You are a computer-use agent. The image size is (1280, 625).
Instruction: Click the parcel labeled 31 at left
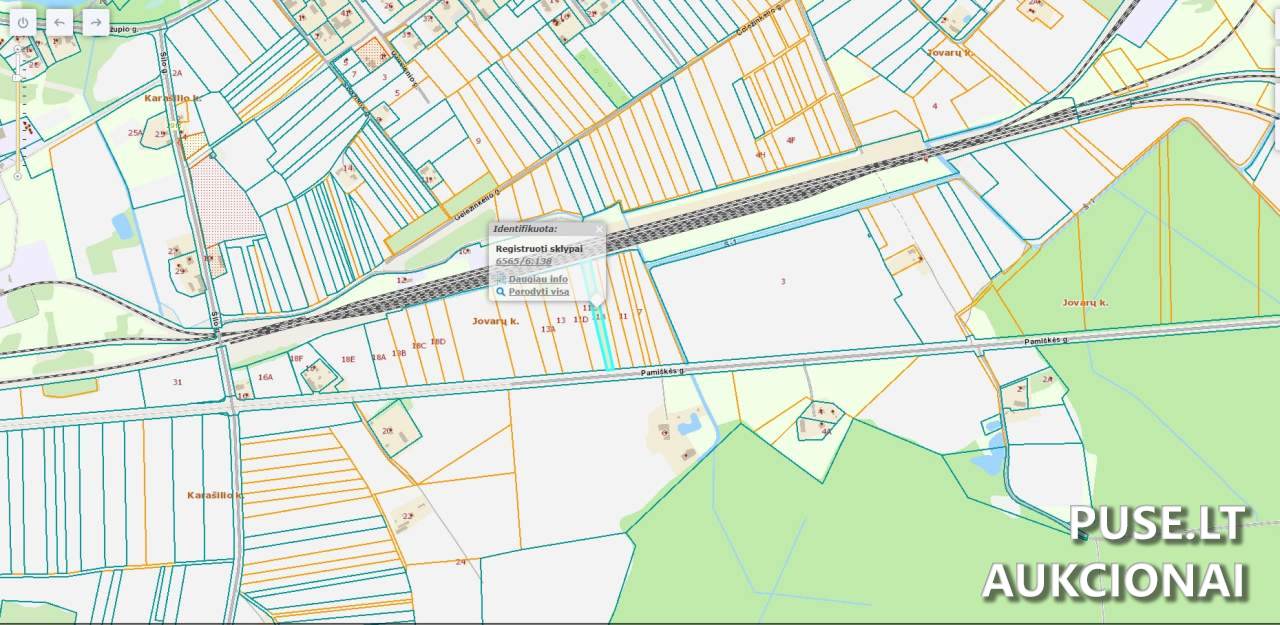coord(177,382)
